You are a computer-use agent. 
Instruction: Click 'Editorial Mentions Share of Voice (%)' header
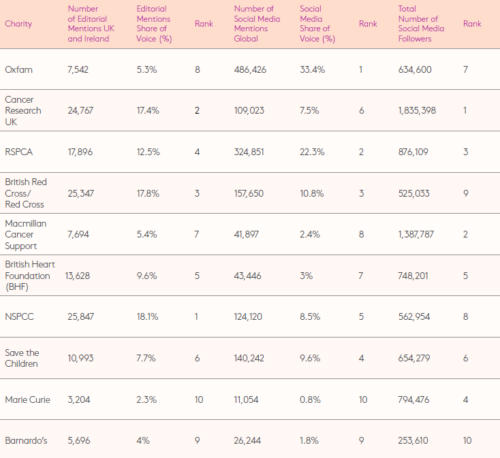coord(154,24)
